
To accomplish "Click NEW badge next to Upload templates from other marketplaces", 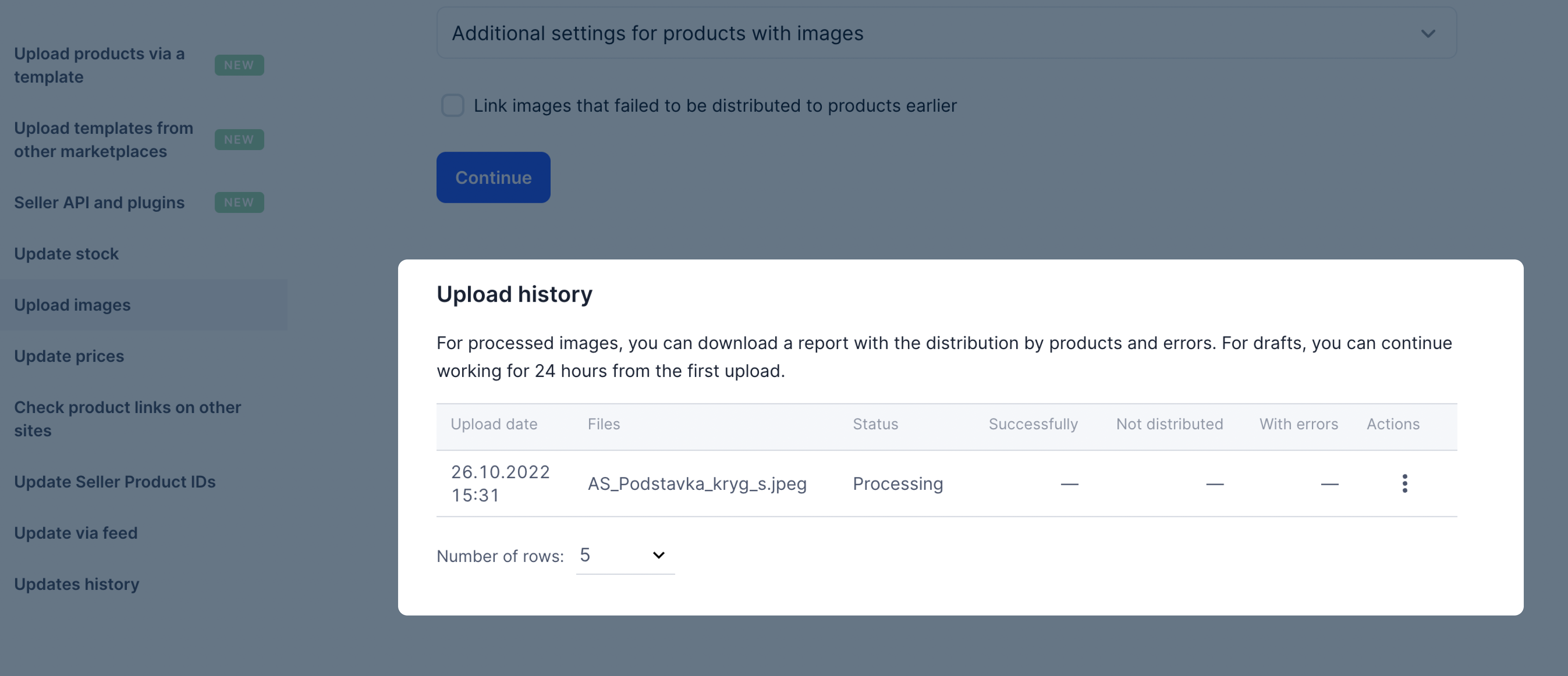I will [239, 139].
